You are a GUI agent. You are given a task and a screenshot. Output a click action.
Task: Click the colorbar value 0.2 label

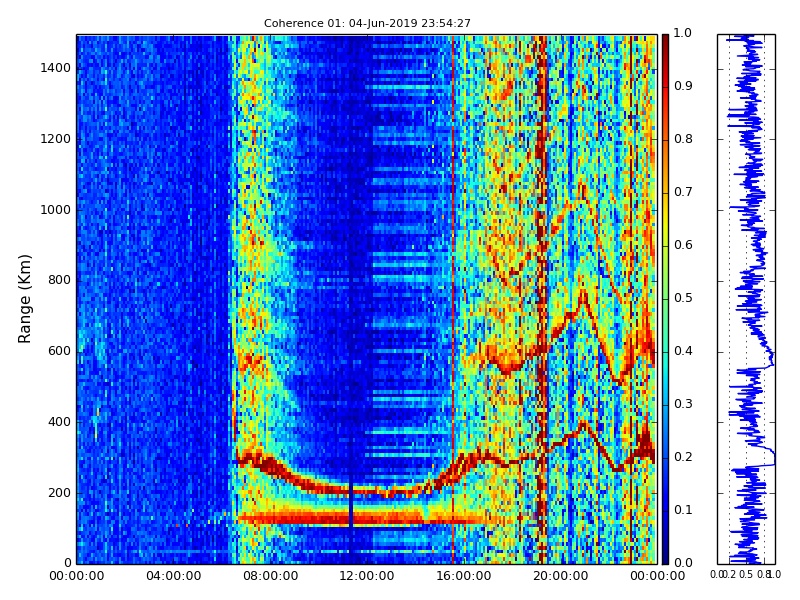[683, 457]
